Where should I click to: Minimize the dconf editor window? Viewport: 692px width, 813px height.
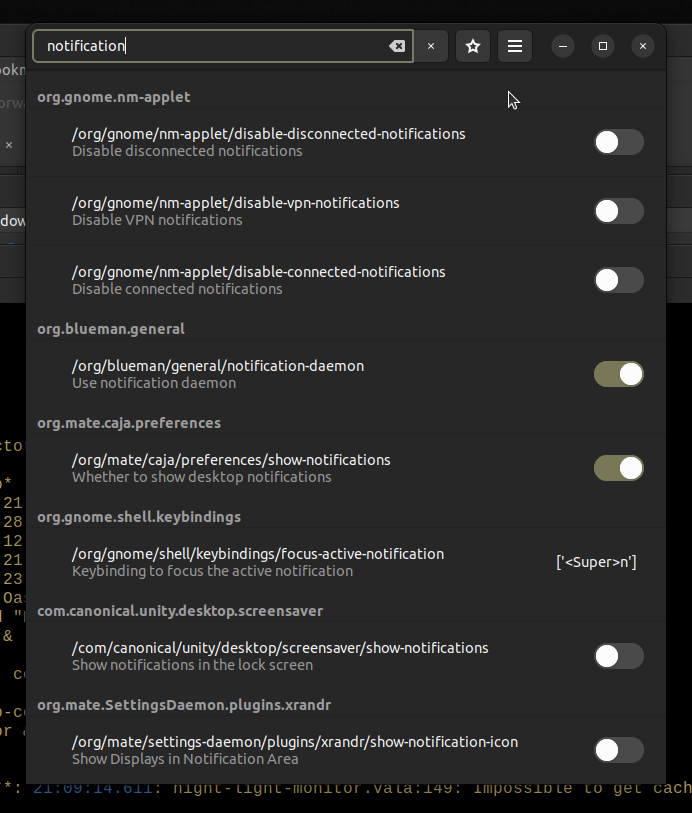click(564, 46)
